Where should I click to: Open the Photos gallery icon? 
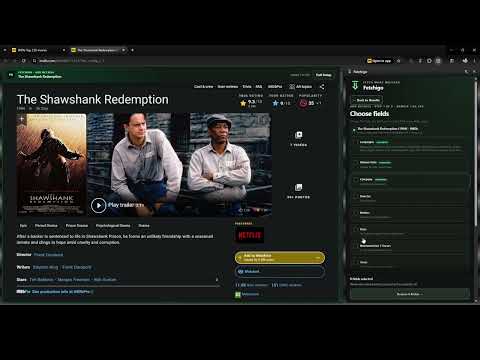[x=298, y=187]
